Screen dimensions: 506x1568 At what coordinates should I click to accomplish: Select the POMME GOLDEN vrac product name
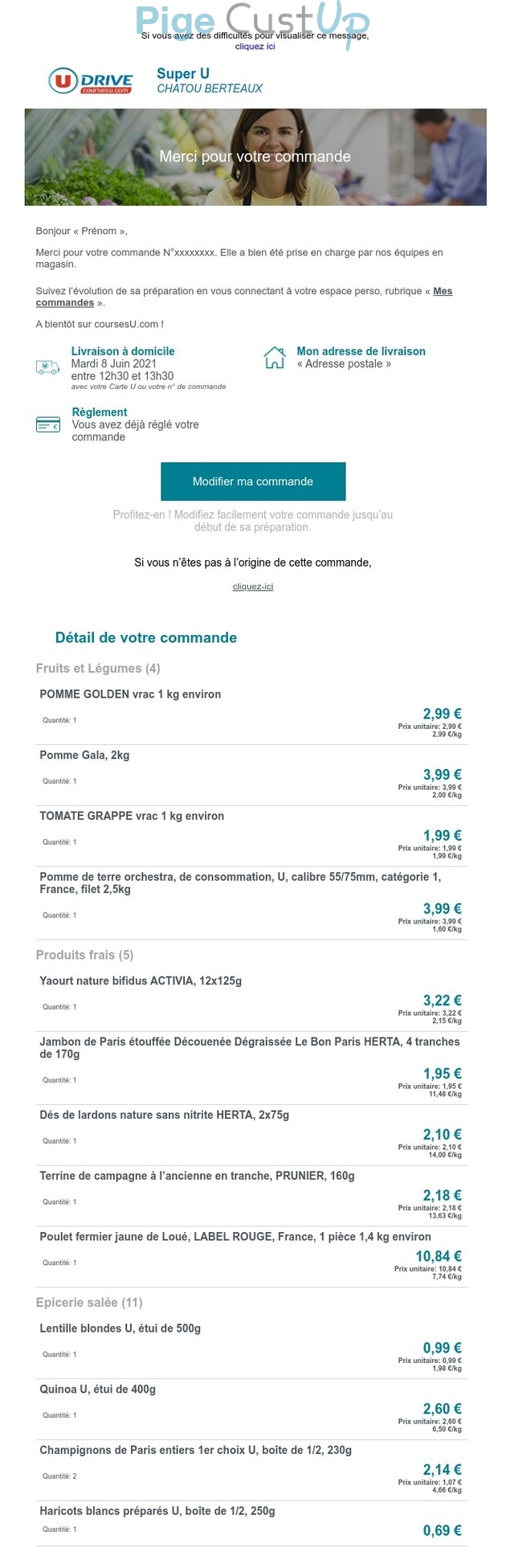tap(130, 694)
